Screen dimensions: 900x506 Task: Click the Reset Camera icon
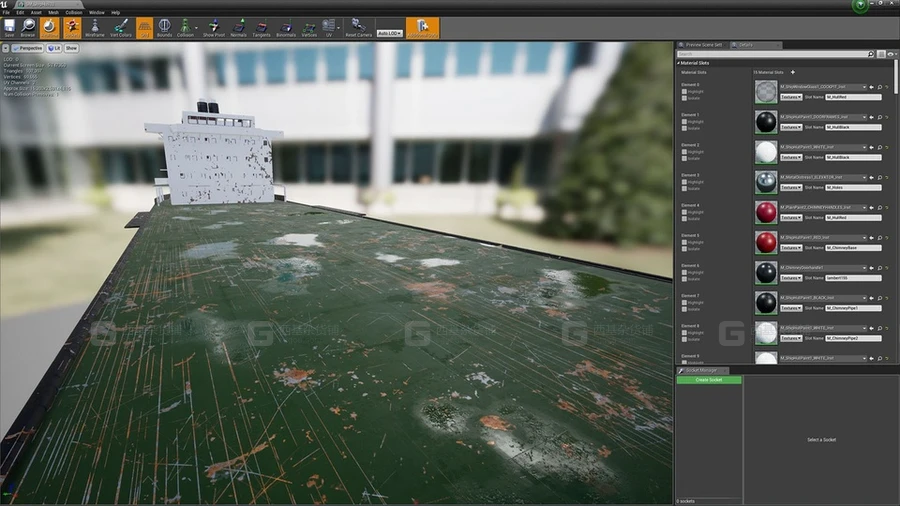(358, 27)
